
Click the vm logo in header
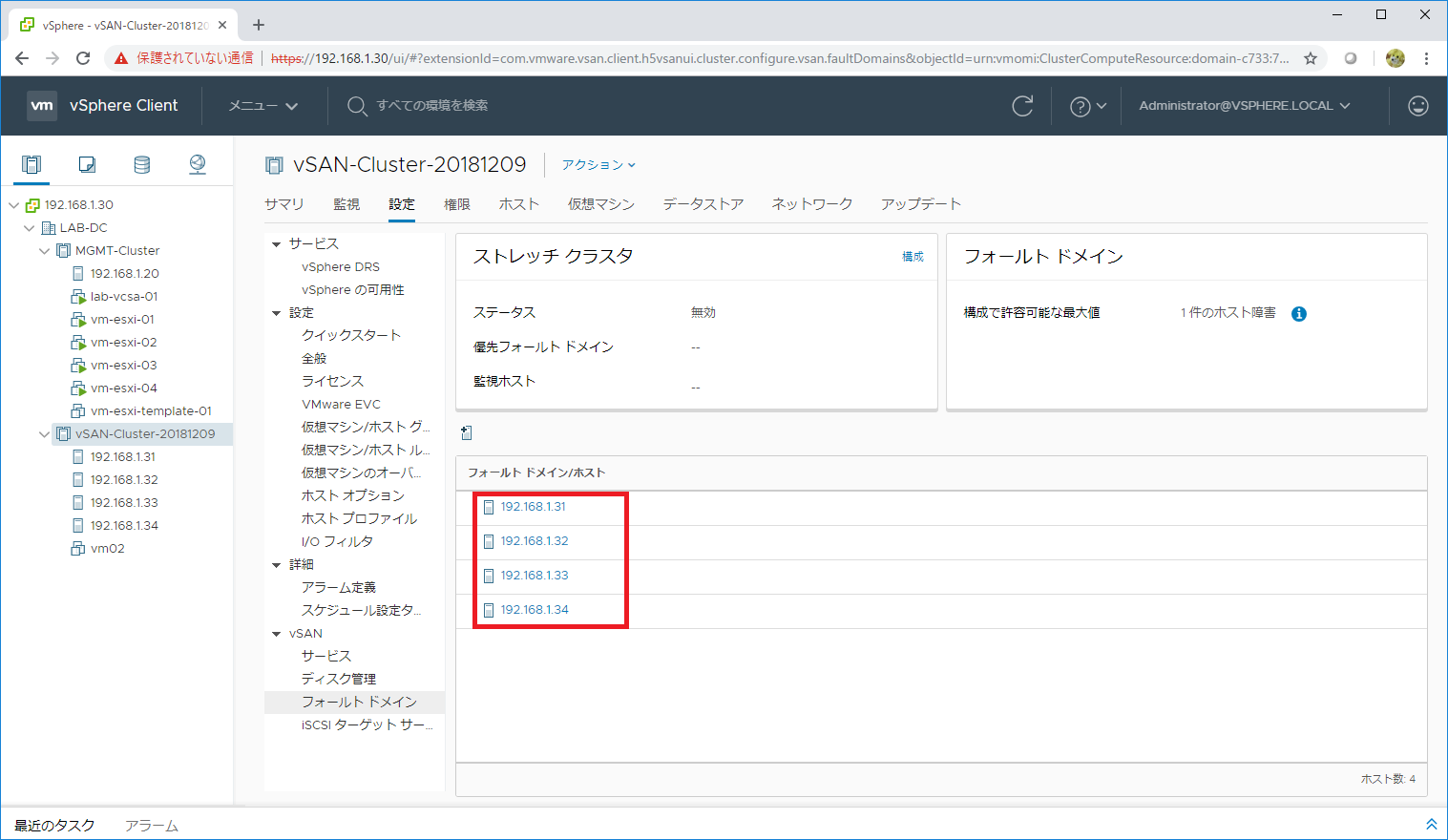coord(42,106)
